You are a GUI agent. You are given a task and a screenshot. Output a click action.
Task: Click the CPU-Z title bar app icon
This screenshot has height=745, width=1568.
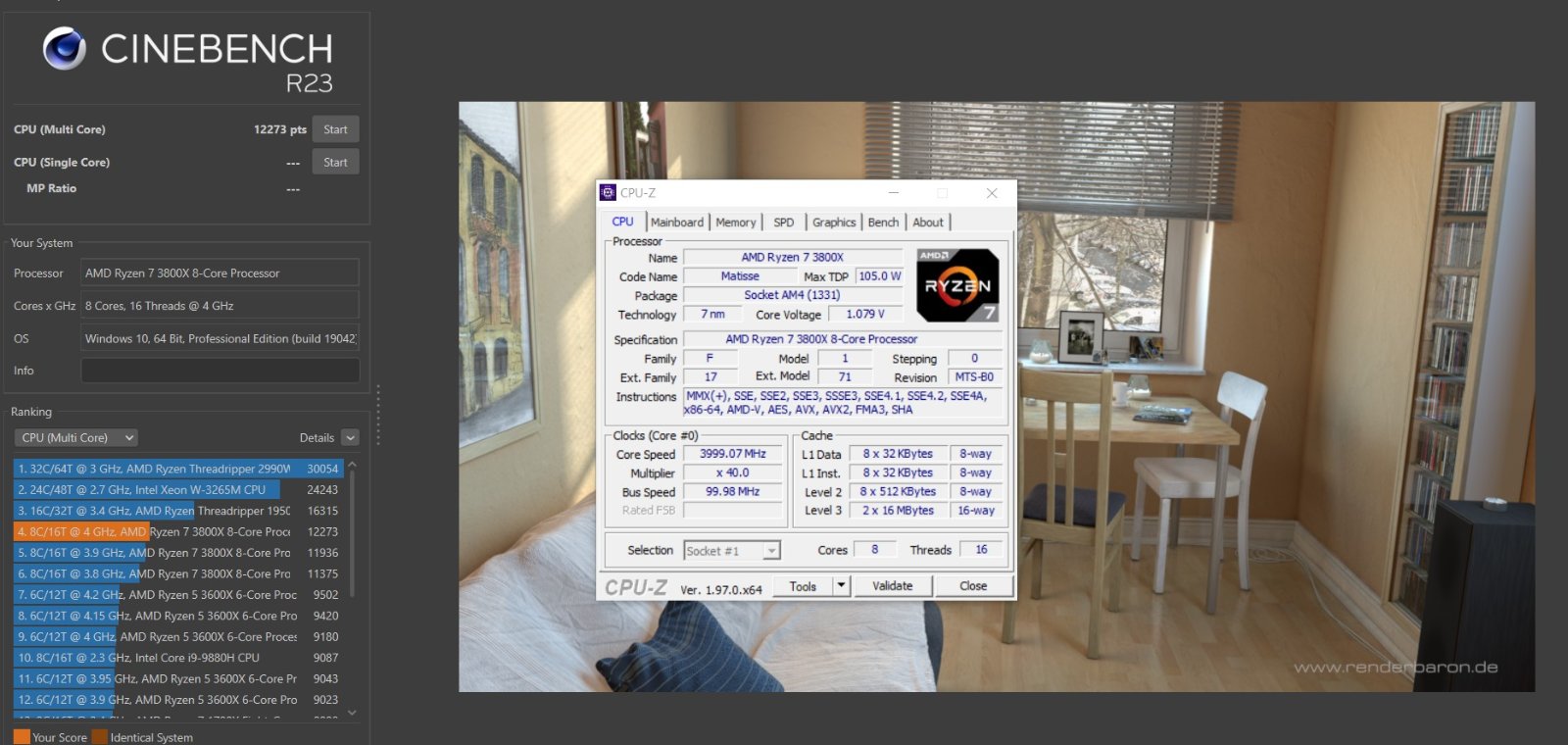(x=608, y=193)
